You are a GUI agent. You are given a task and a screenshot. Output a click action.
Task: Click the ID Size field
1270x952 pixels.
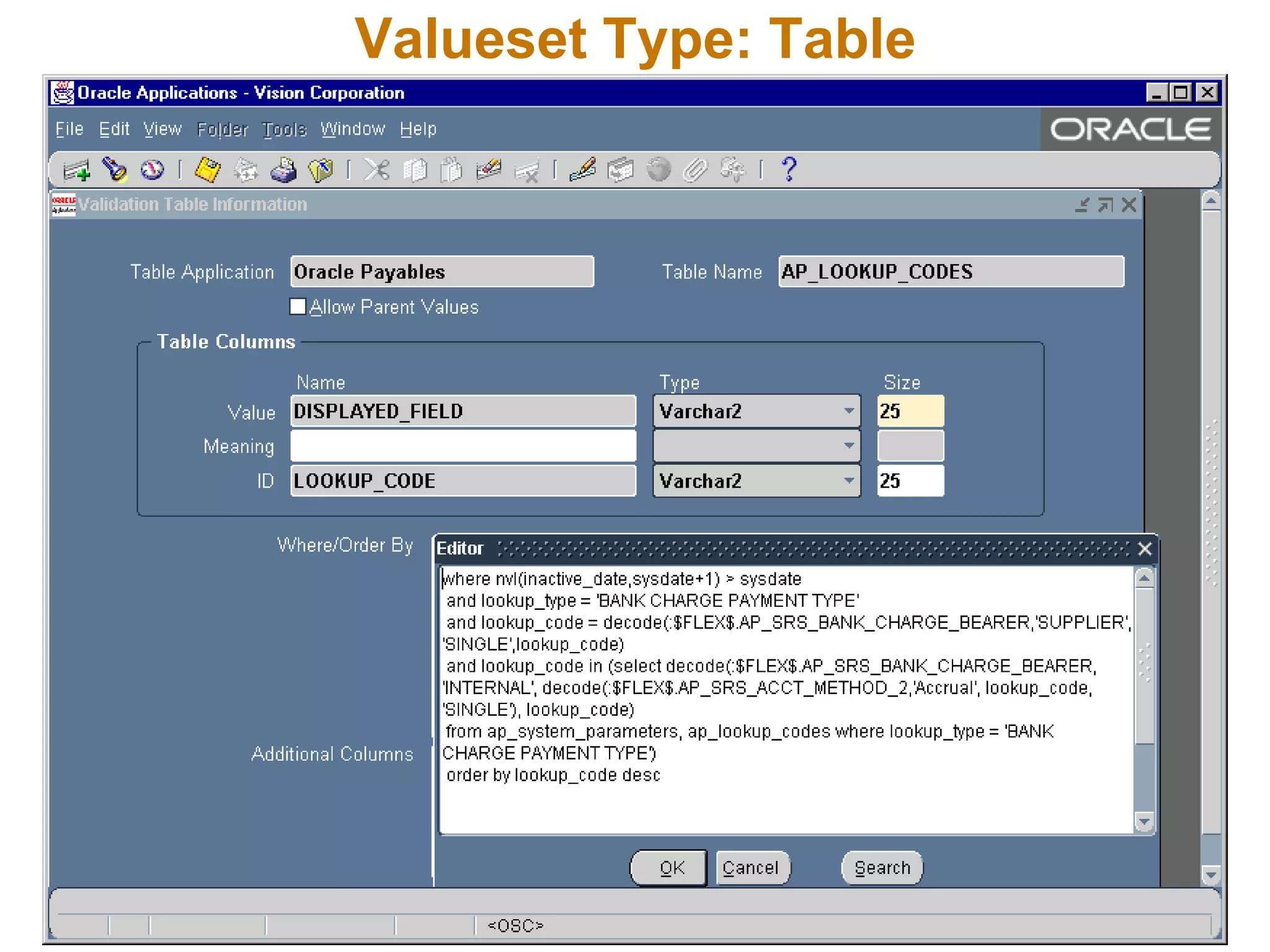pos(910,480)
